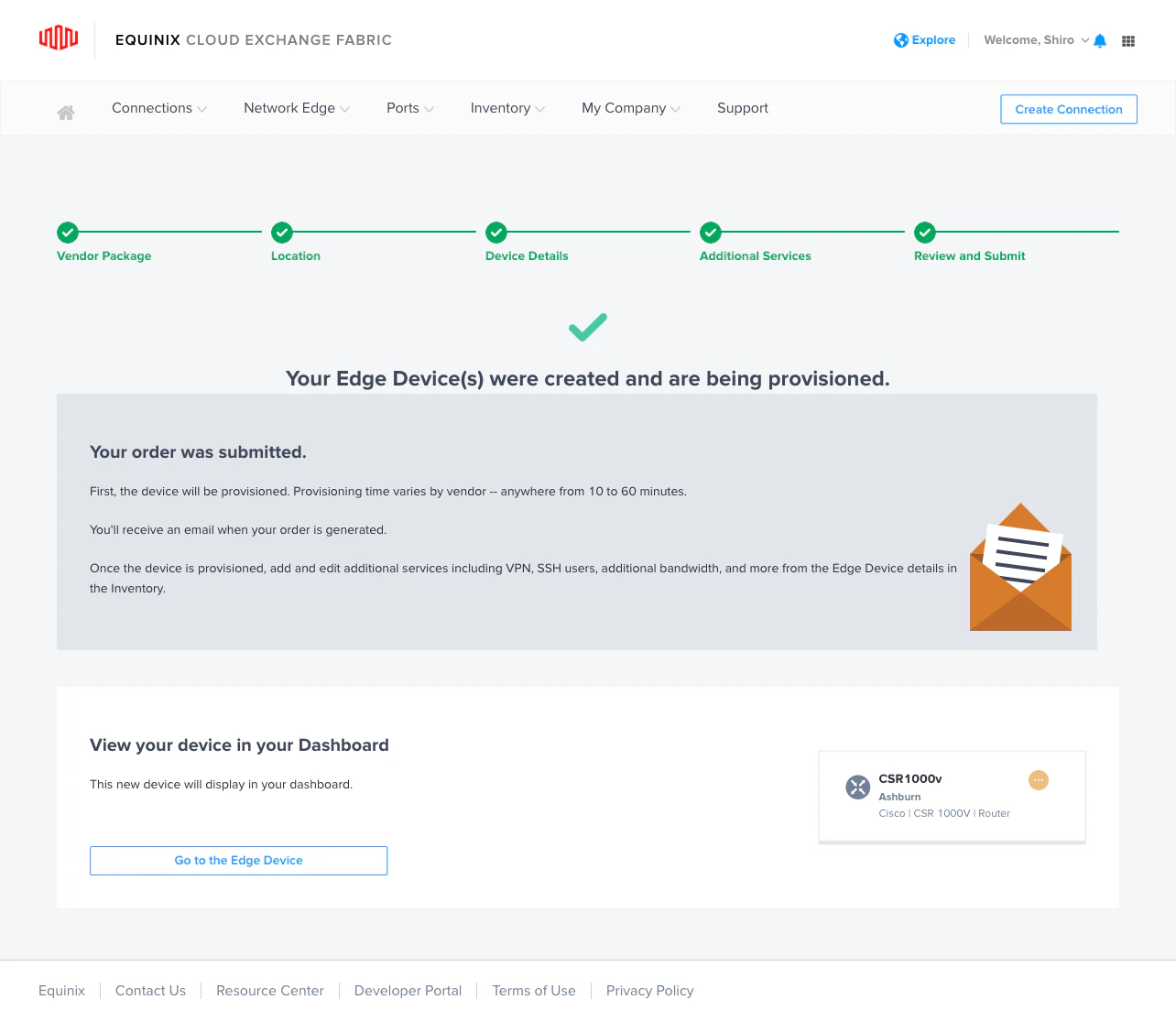This screenshot has height=1021, width=1176.
Task: Click the Review and Submit step checkmark
Action: tap(925, 233)
